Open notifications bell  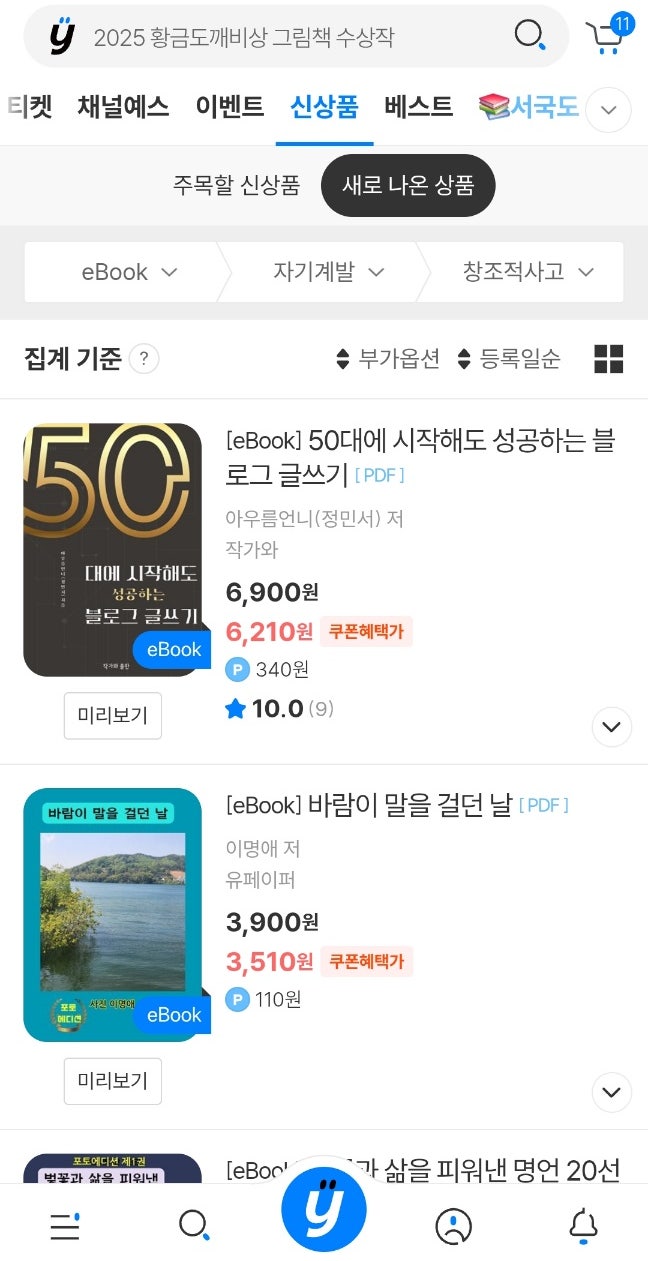[x=583, y=1225]
